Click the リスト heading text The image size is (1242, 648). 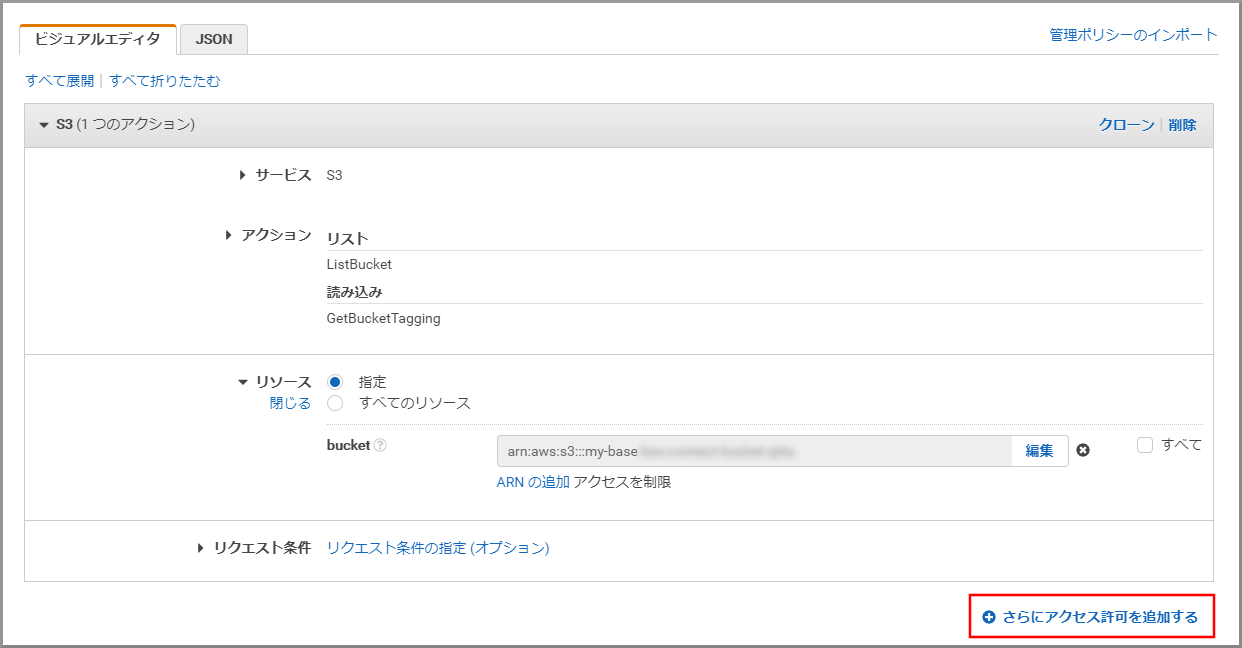pos(347,238)
